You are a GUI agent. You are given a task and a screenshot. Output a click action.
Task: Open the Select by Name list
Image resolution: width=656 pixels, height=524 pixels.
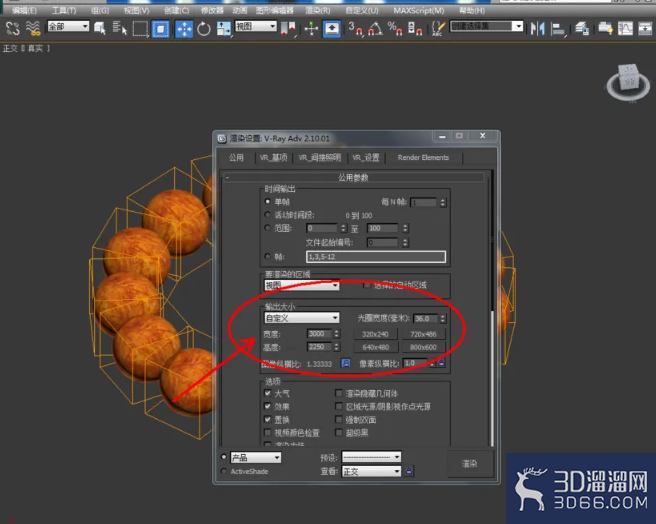click(120, 28)
